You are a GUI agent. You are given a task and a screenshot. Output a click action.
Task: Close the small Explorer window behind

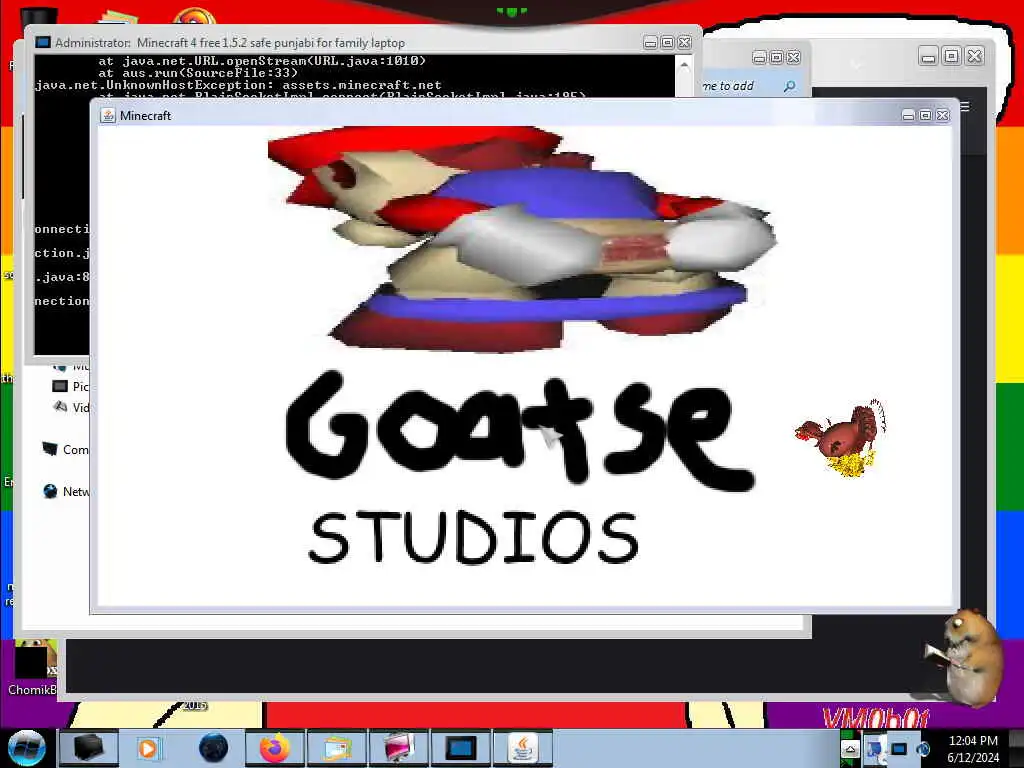(x=793, y=57)
